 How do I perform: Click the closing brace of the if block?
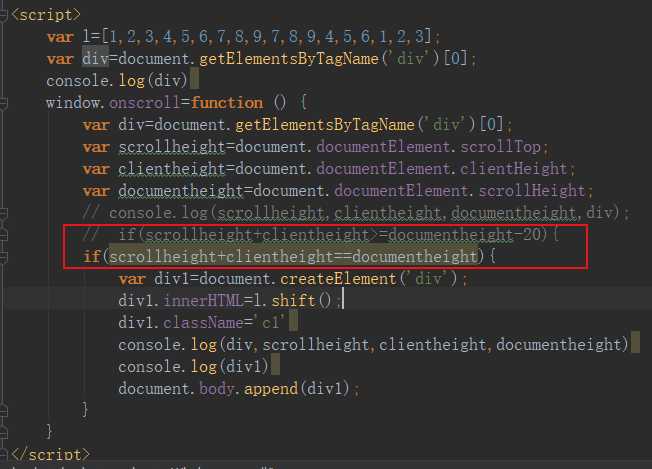(x=85, y=410)
